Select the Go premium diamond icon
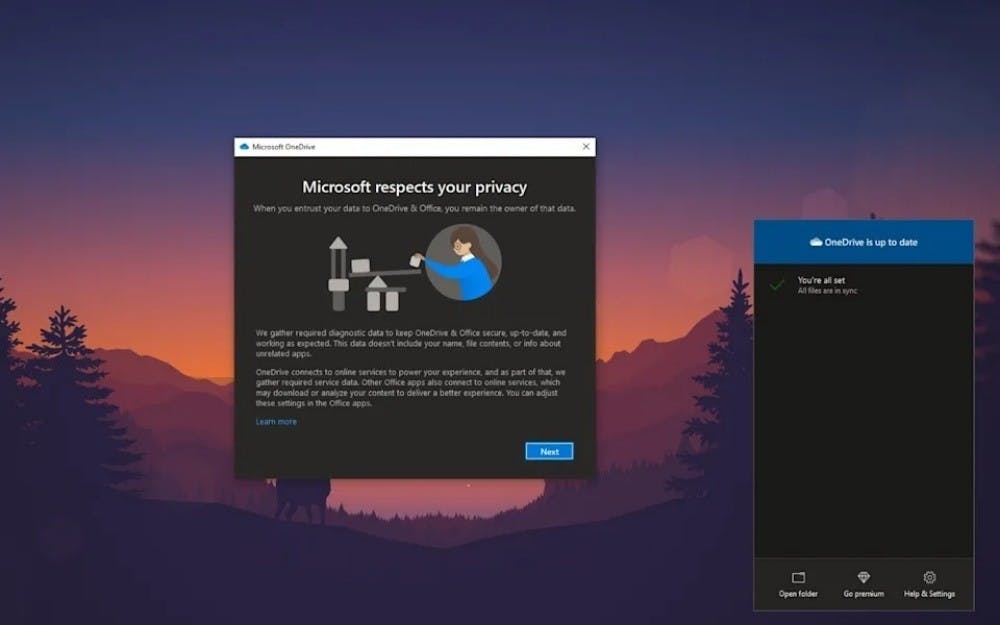1000x625 pixels. coord(864,578)
